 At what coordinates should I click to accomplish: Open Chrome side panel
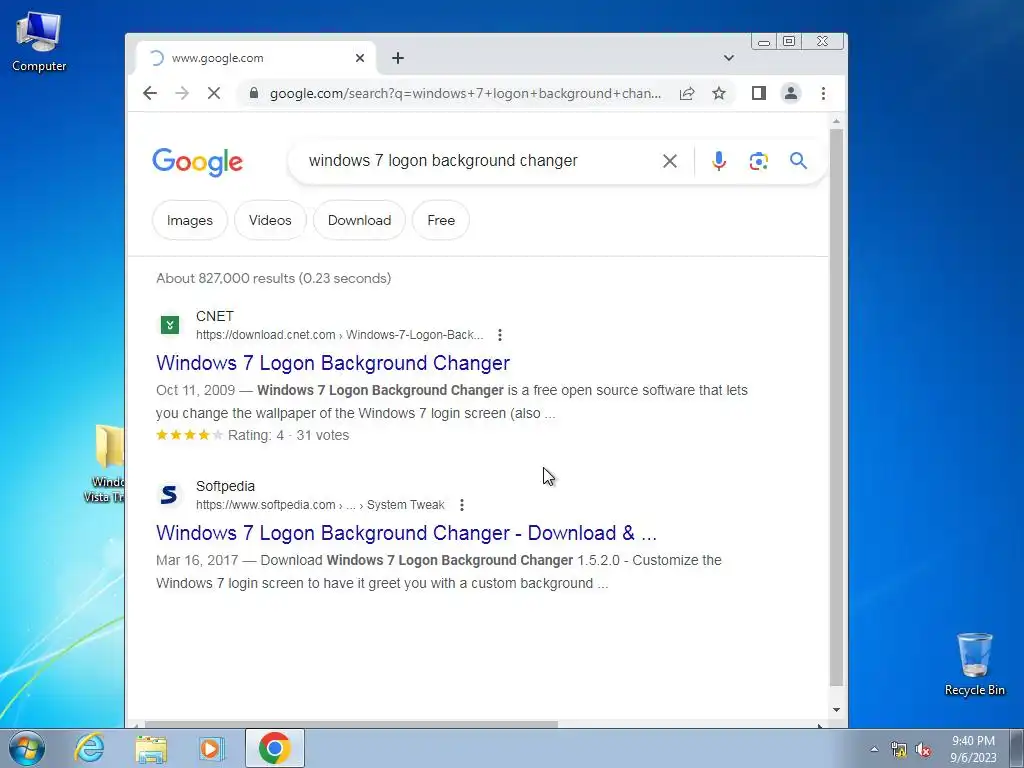(758, 93)
